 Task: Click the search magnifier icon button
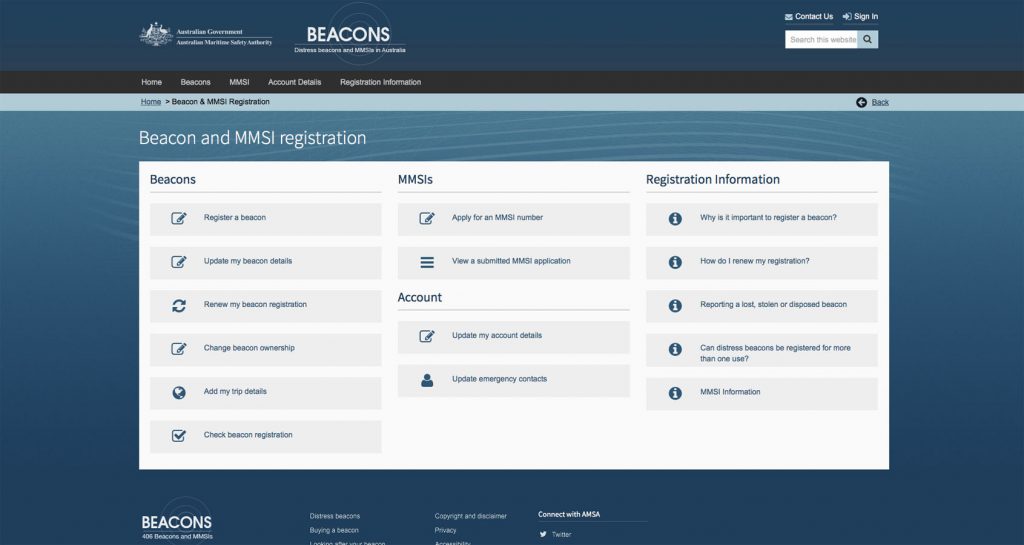pyautogui.click(x=868, y=40)
